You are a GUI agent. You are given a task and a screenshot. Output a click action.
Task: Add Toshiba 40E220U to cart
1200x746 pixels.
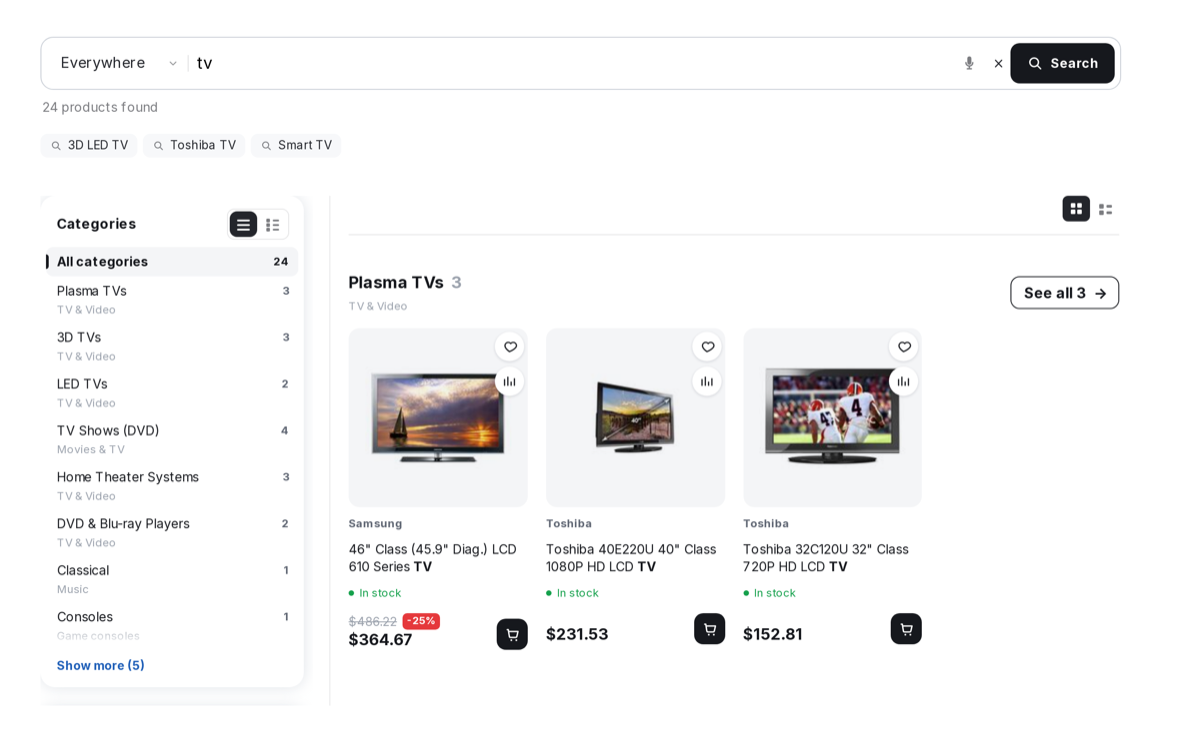tap(709, 629)
